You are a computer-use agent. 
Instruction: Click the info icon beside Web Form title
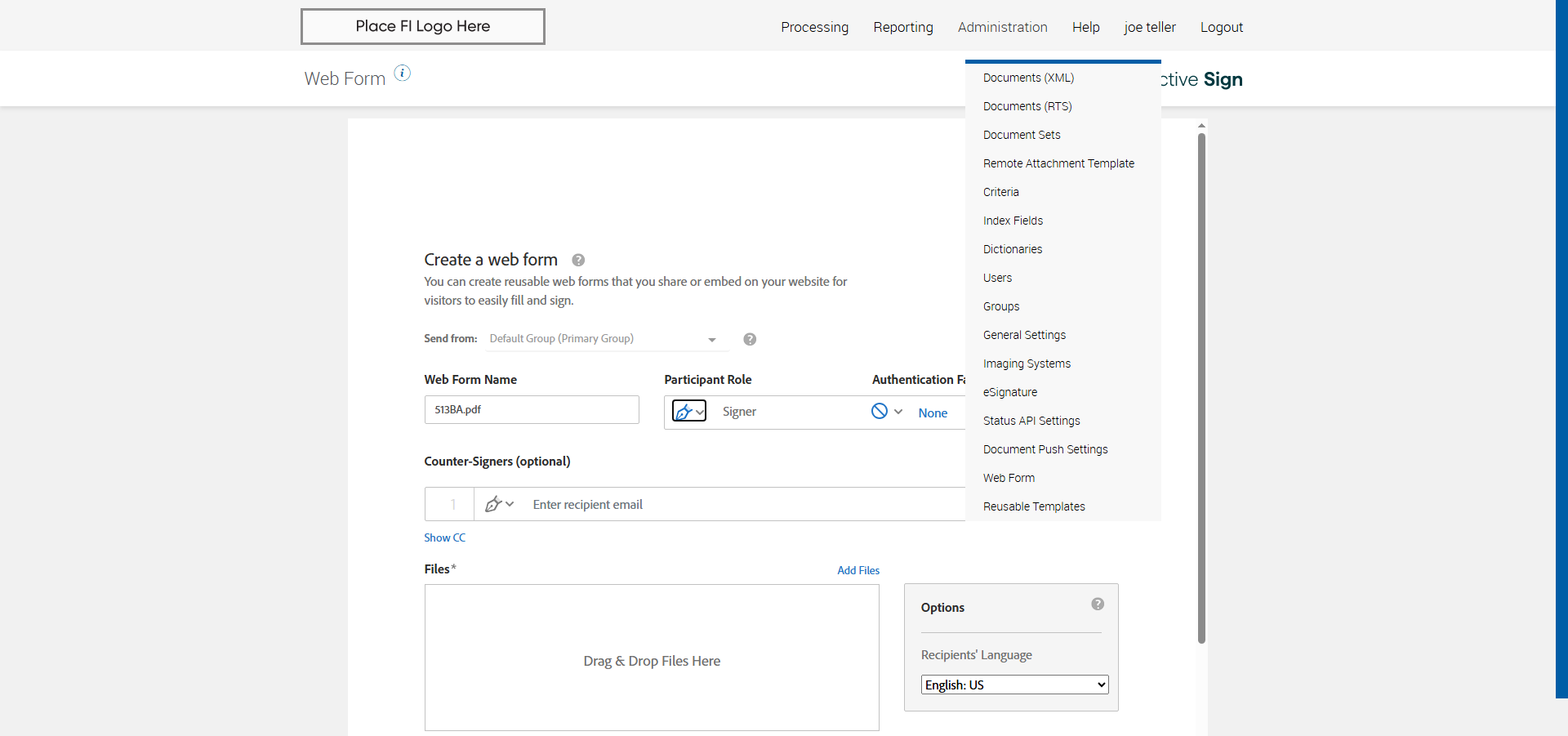(403, 74)
